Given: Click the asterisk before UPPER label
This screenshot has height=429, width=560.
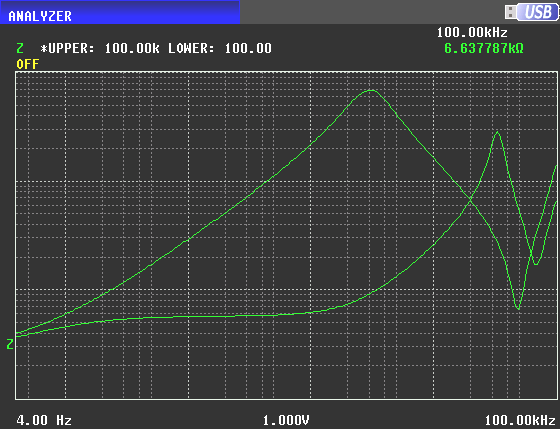Looking at the screenshot, I should [x=44, y=48].
